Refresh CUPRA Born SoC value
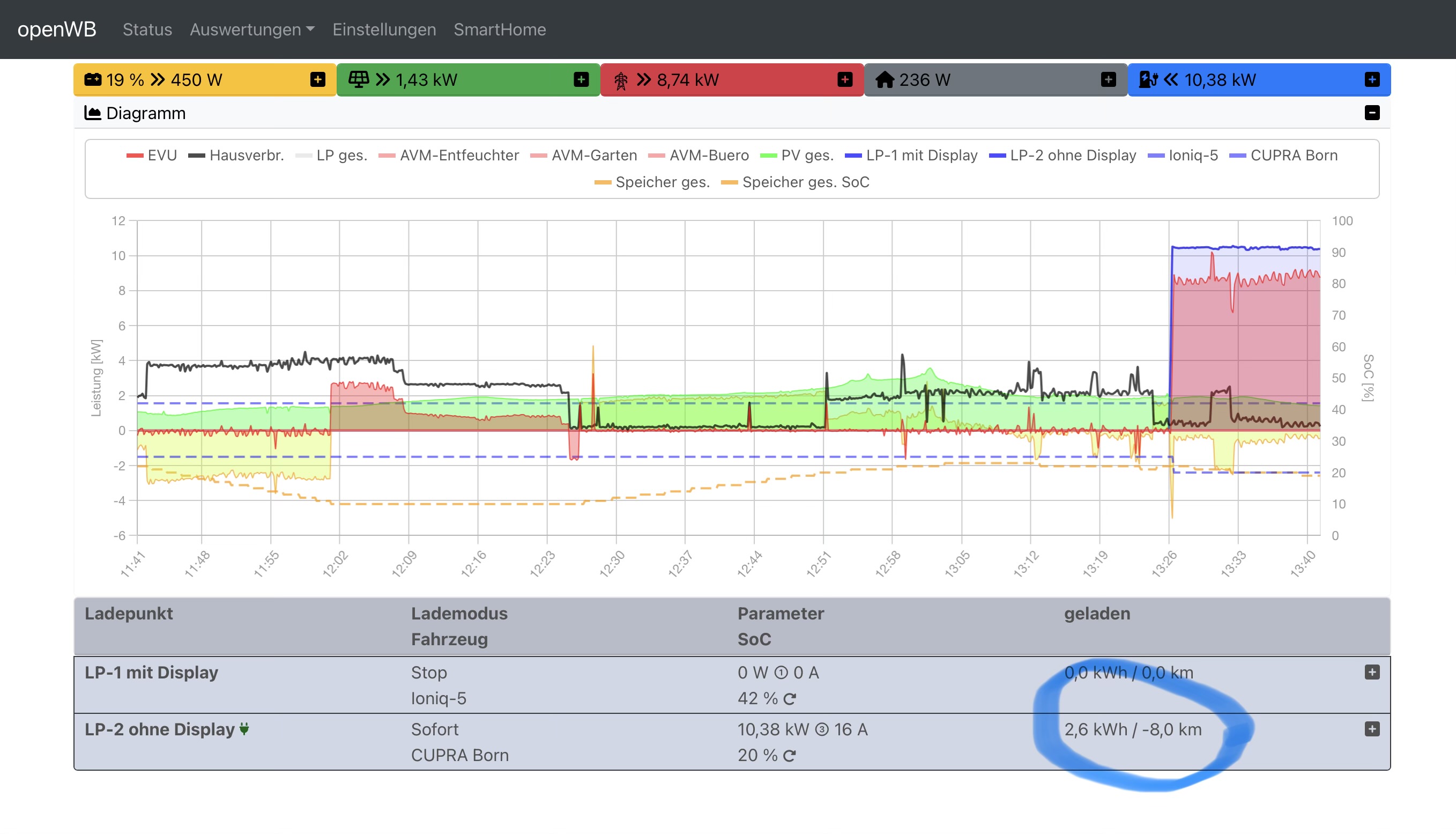The width and height of the screenshot is (1456, 834). pyautogui.click(x=790, y=756)
